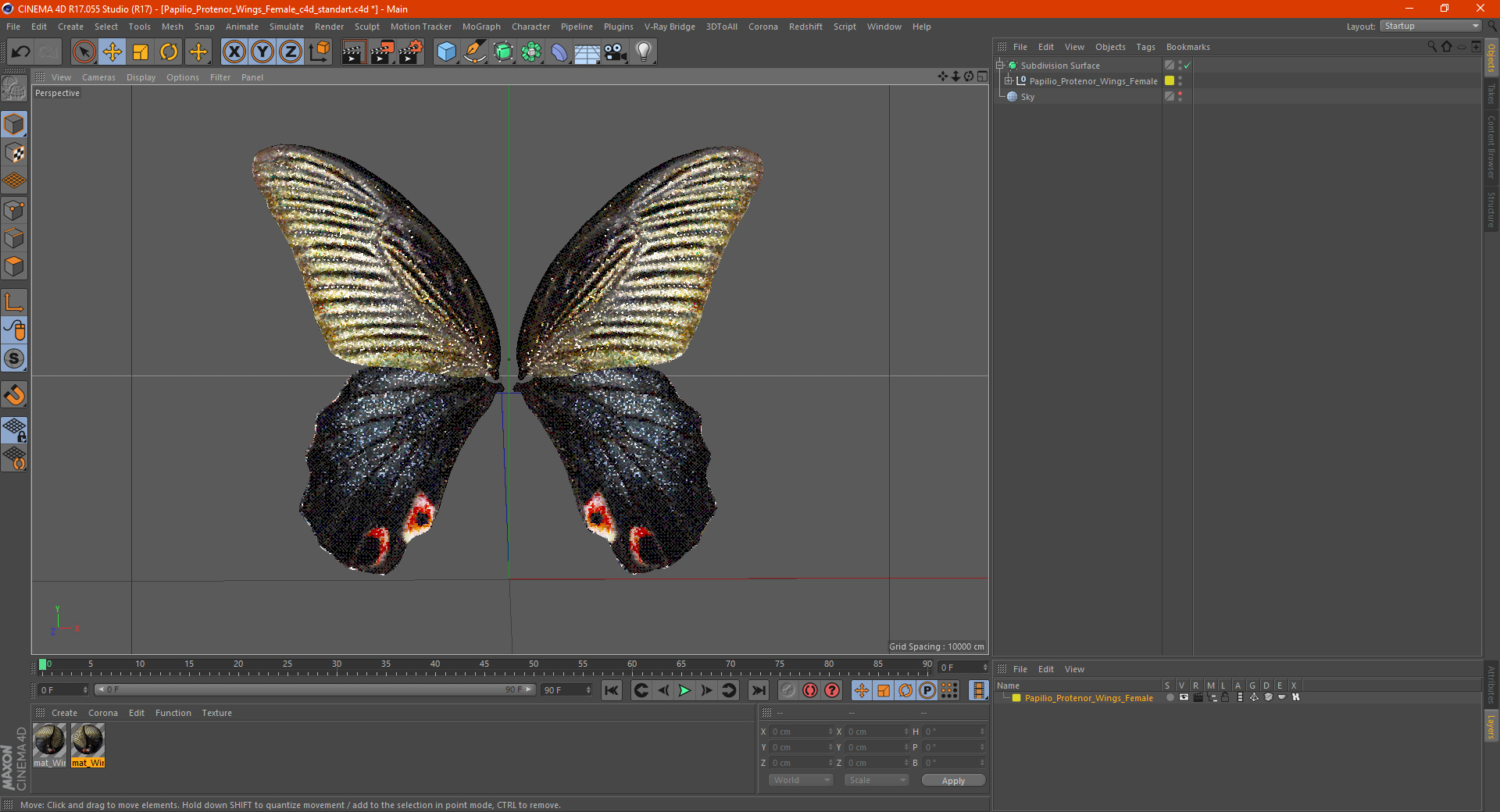
Task: Collapse the Subdivision Surface tree item
Action: pos(999,66)
